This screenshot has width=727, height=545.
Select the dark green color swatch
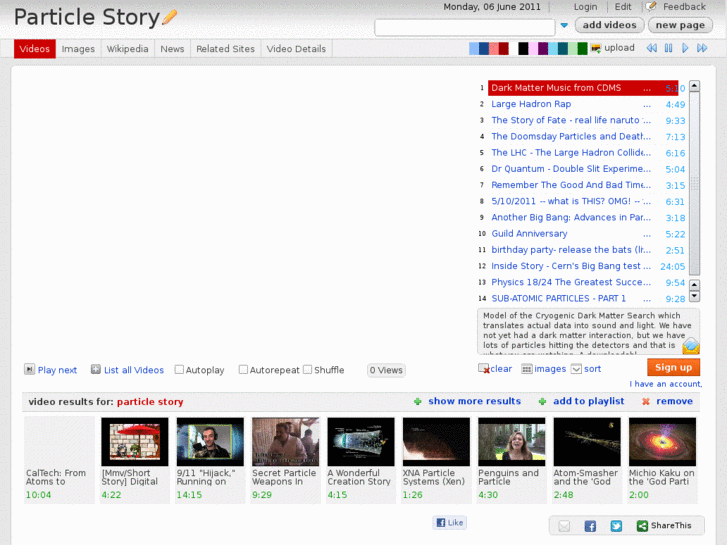point(582,48)
